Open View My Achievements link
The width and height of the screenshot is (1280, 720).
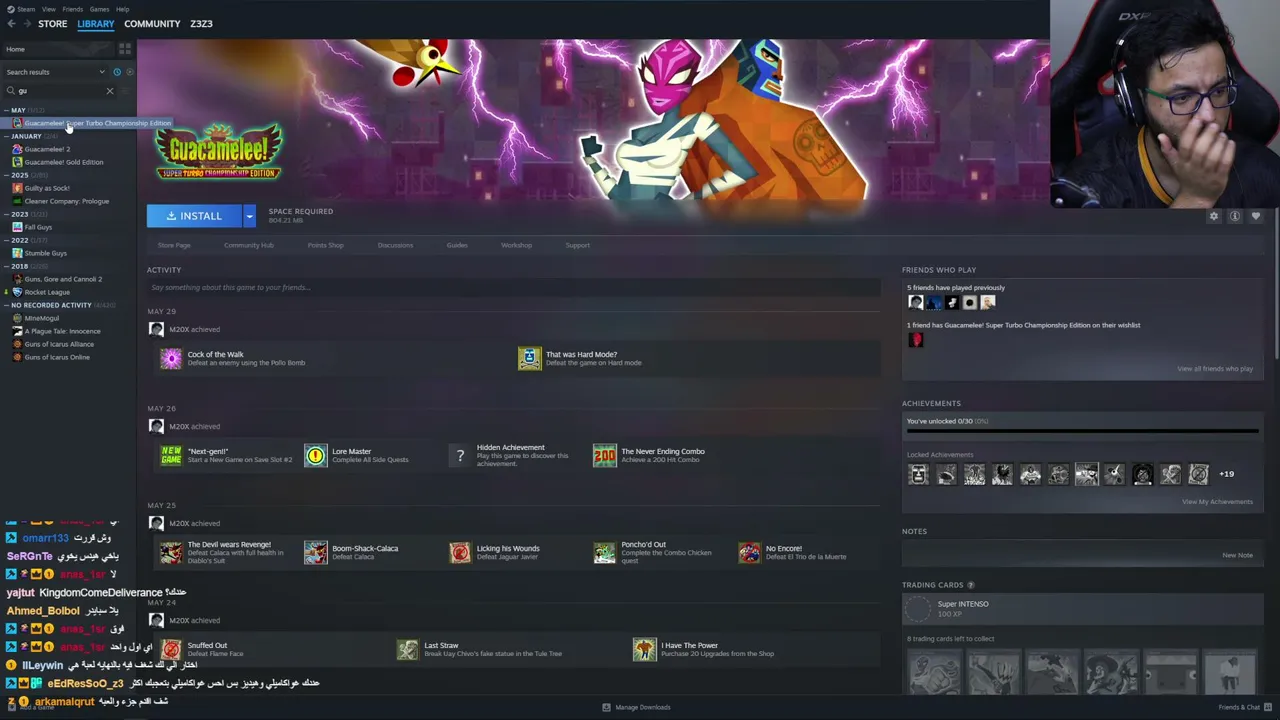point(1217,502)
